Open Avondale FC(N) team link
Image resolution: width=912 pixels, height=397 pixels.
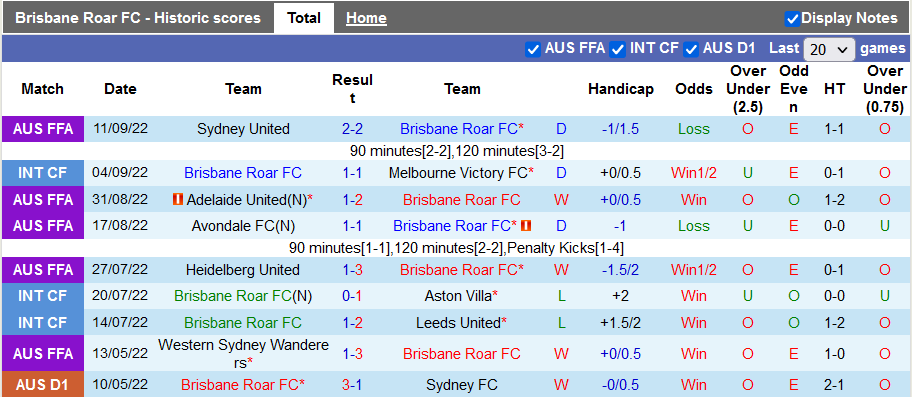click(x=243, y=226)
